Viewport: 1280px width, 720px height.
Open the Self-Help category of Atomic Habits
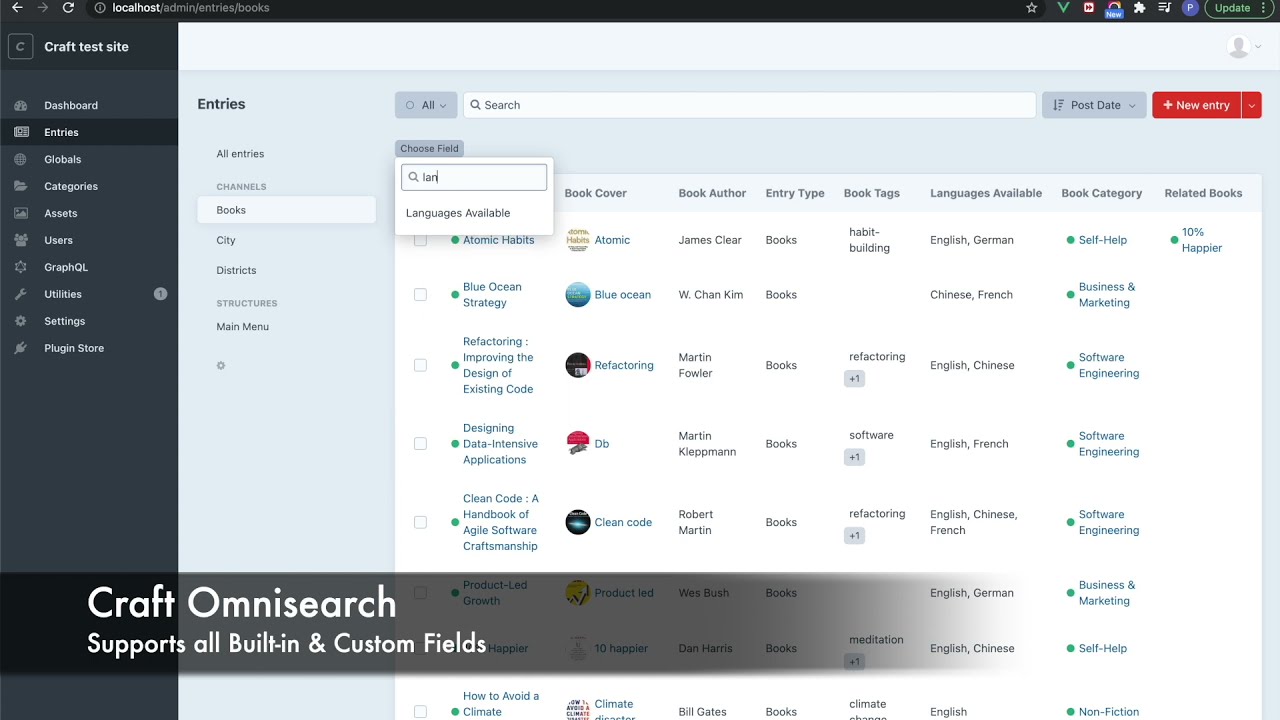click(x=1102, y=240)
